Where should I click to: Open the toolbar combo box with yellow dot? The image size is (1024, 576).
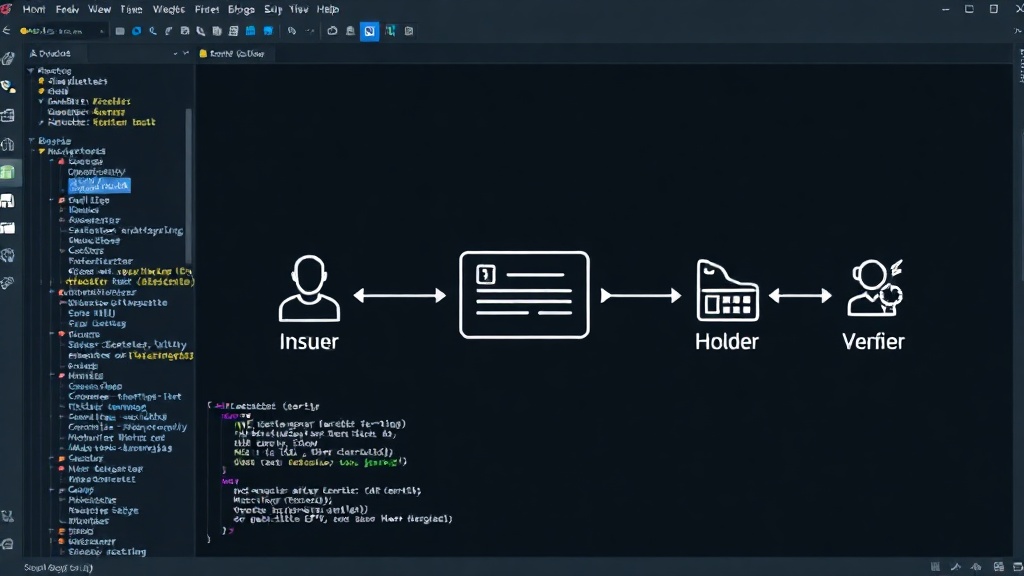coord(62,31)
